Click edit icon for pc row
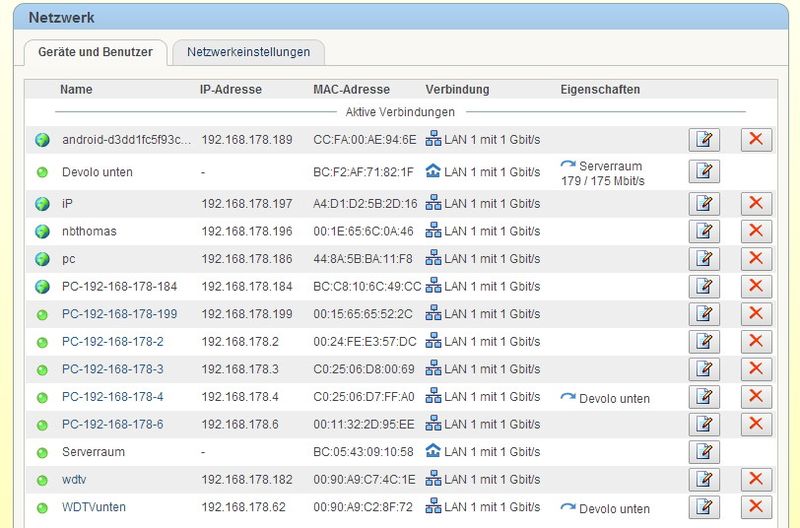Image resolution: width=800 pixels, height=528 pixels. (x=704, y=259)
